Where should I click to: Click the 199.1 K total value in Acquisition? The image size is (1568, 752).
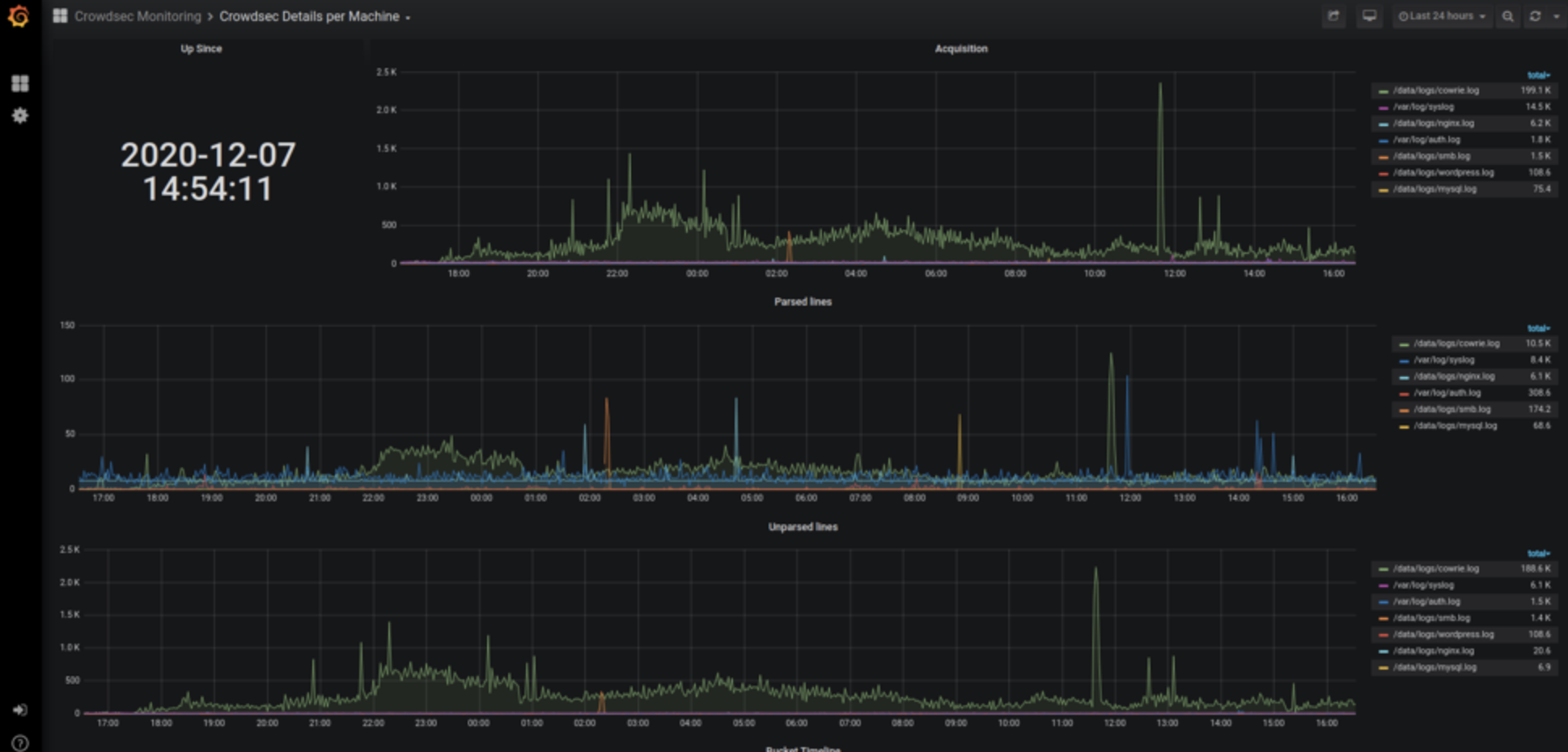pos(1535,91)
